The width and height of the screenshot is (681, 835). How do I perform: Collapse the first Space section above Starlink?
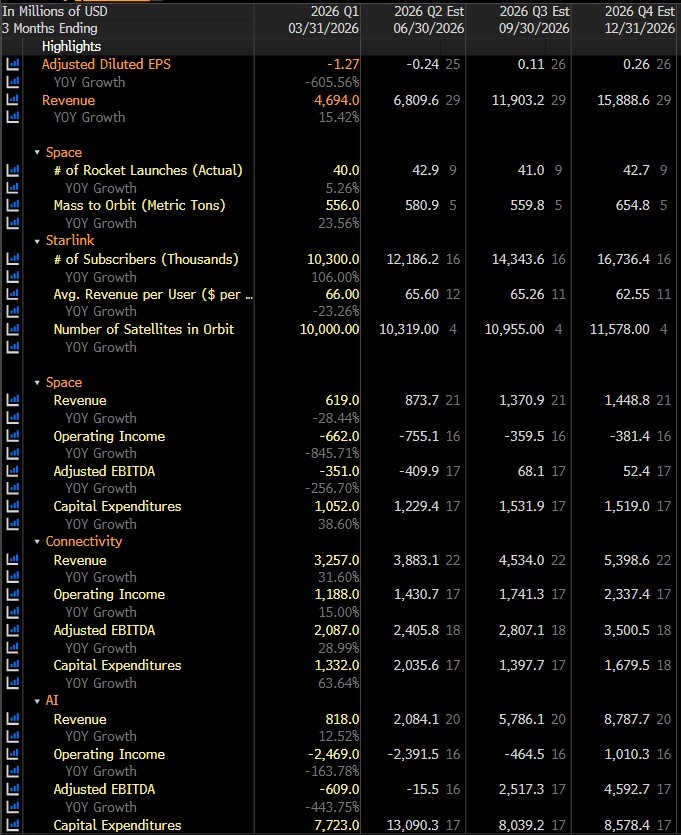click(x=37, y=153)
